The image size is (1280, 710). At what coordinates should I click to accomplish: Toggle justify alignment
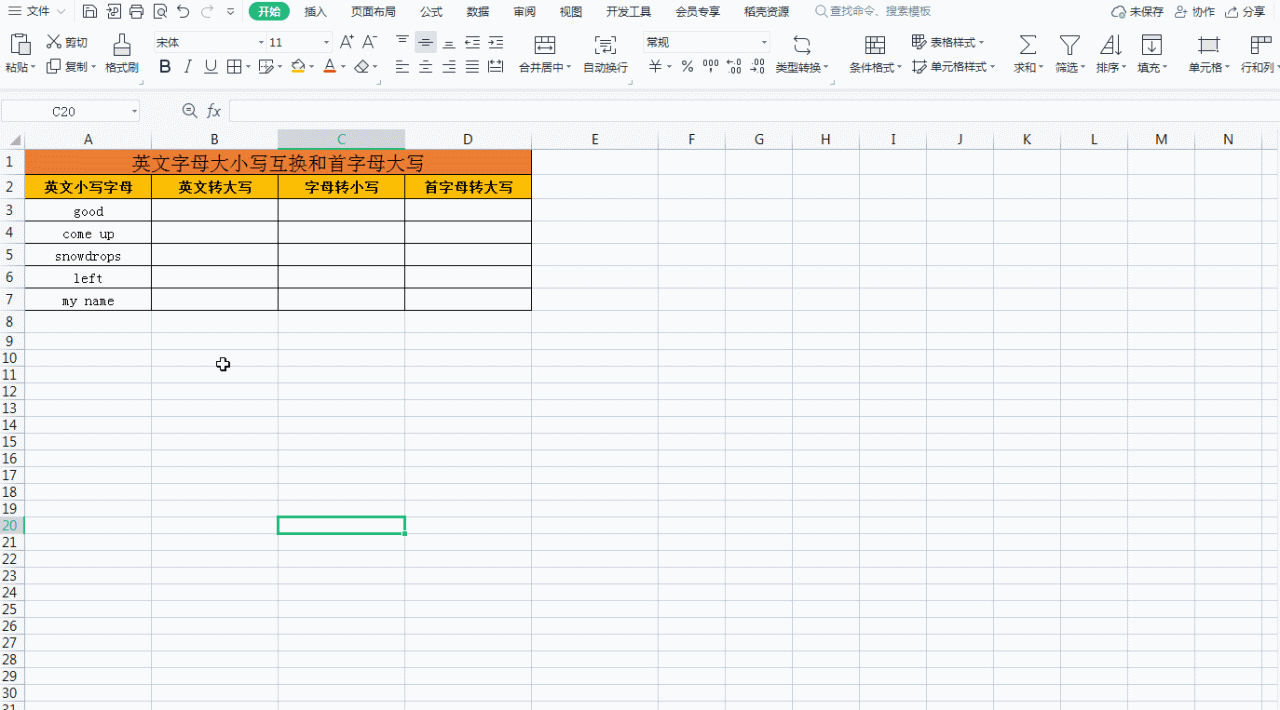click(472, 66)
